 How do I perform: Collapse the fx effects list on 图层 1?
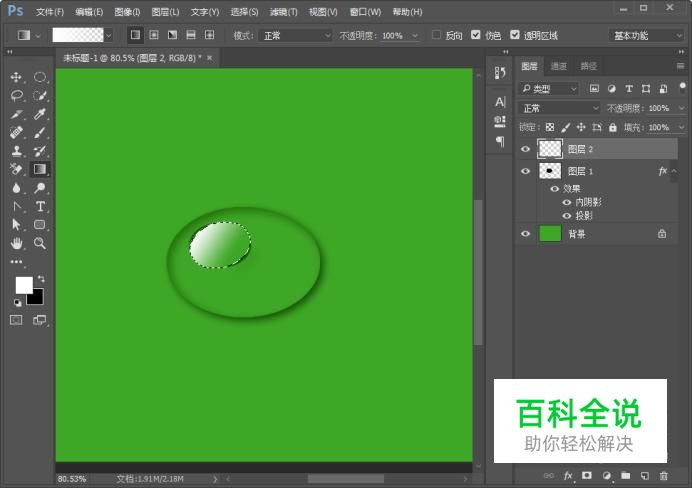[675, 172]
